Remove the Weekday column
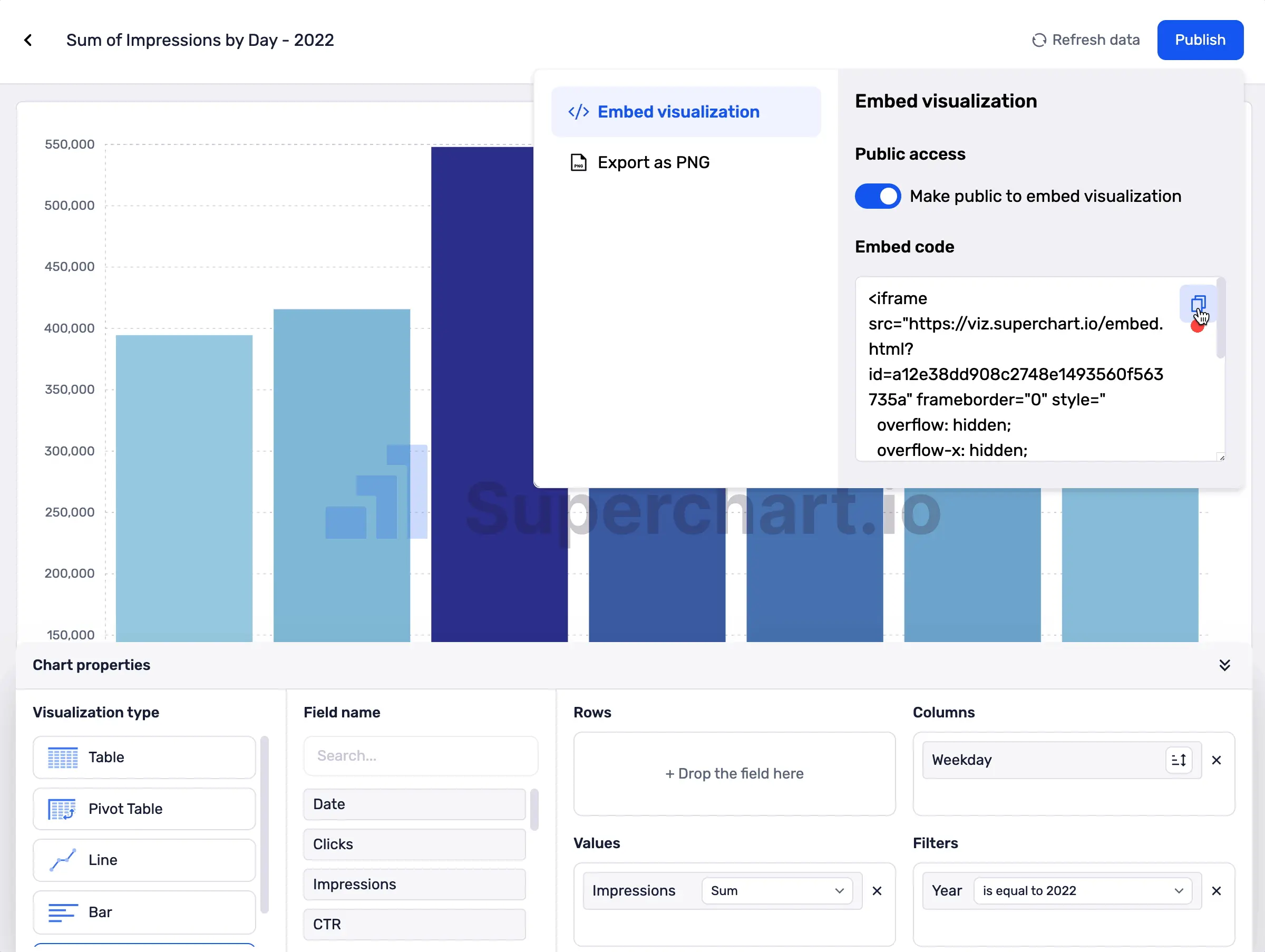The height and width of the screenshot is (952, 1265). point(1217,760)
